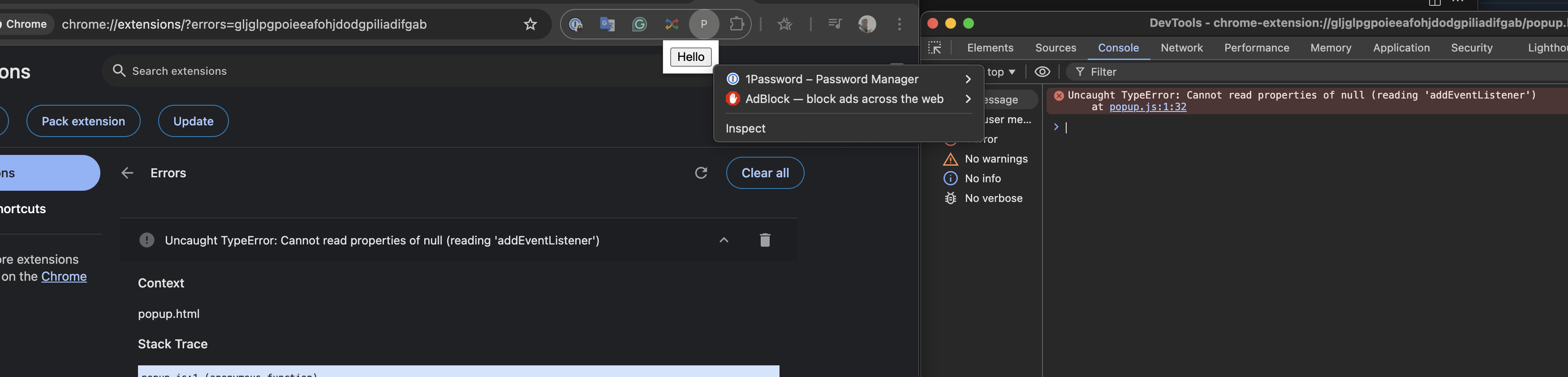Click the colorful shuffle extension icon

tap(672, 24)
